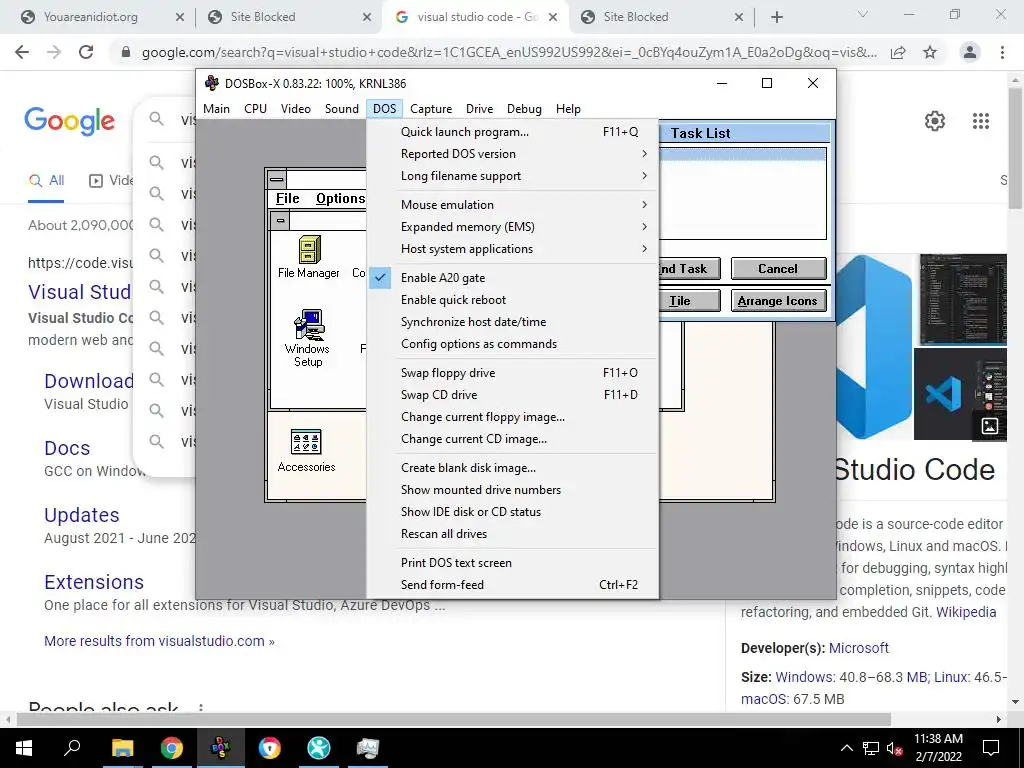Open Chrome three-dot menu
Image resolution: width=1024 pixels, height=768 pixels.
pyautogui.click(x=1002, y=52)
